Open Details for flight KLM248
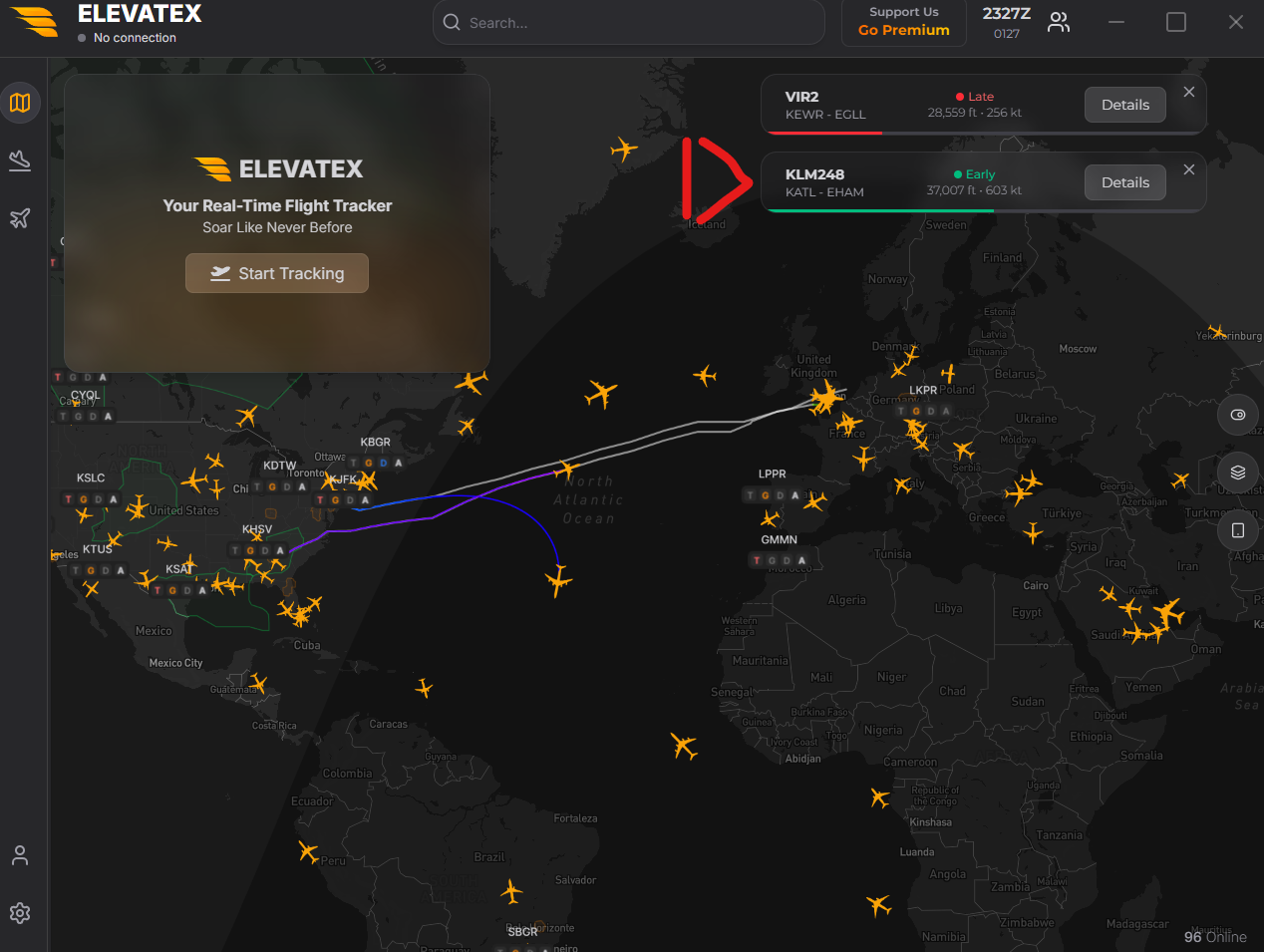Screen dimensions: 1264x952 click(1125, 182)
